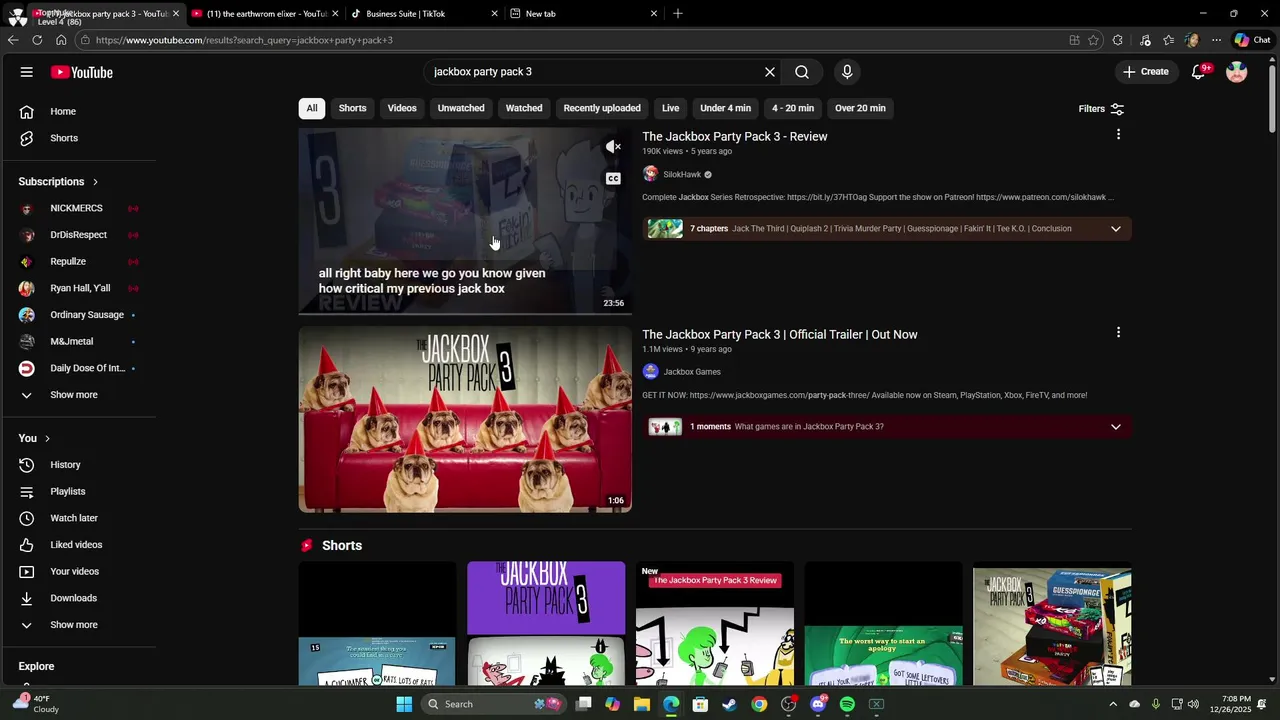The image size is (1280, 720).
Task: Start voice search with the microphone
Action: (x=847, y=72)
